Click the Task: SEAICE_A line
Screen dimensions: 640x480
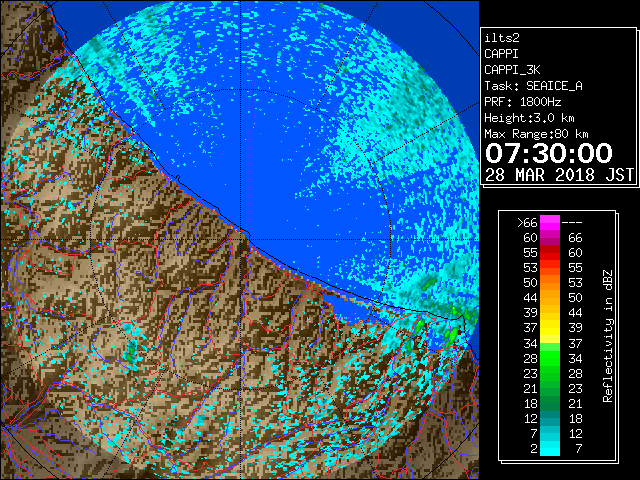pos(533,86)
